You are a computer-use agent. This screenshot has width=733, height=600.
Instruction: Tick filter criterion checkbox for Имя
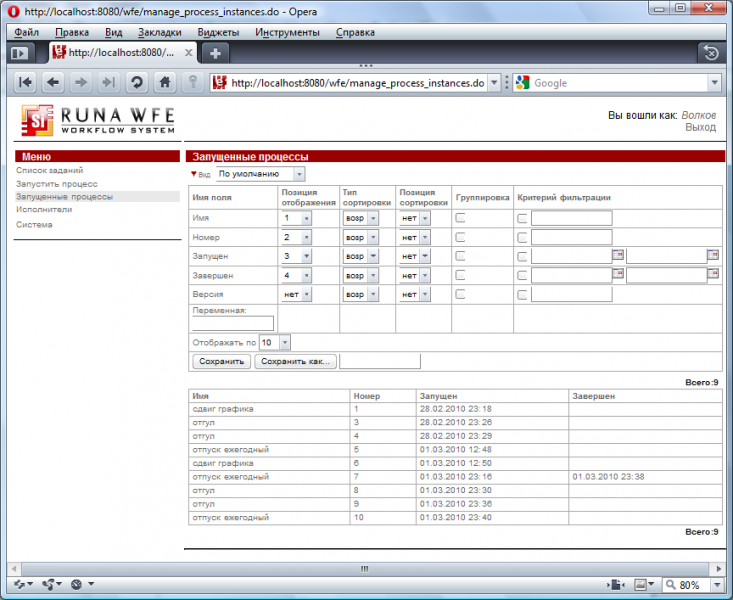522,218
